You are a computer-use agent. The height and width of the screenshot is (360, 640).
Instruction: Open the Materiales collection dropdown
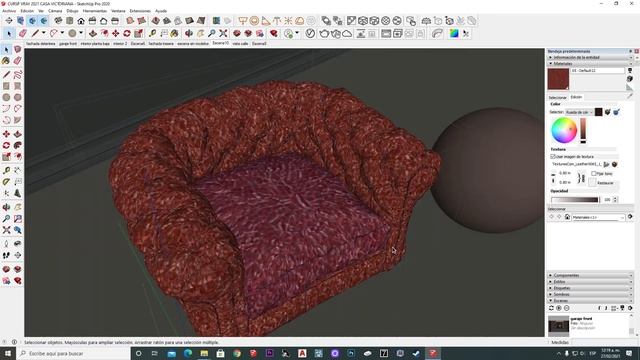click(598, 218)
